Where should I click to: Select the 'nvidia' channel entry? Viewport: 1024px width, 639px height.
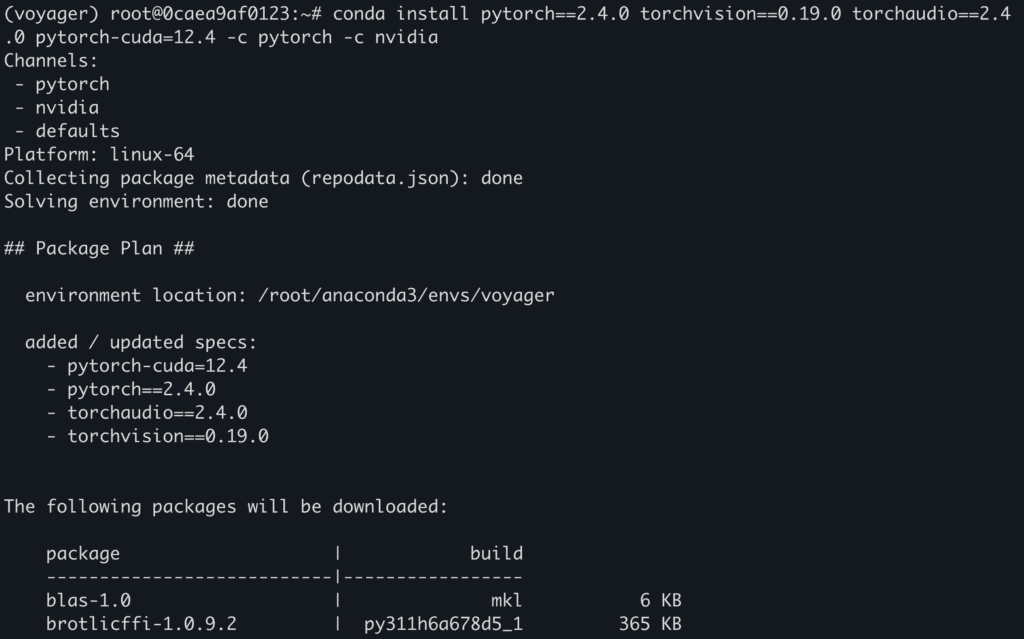(67, 108)
